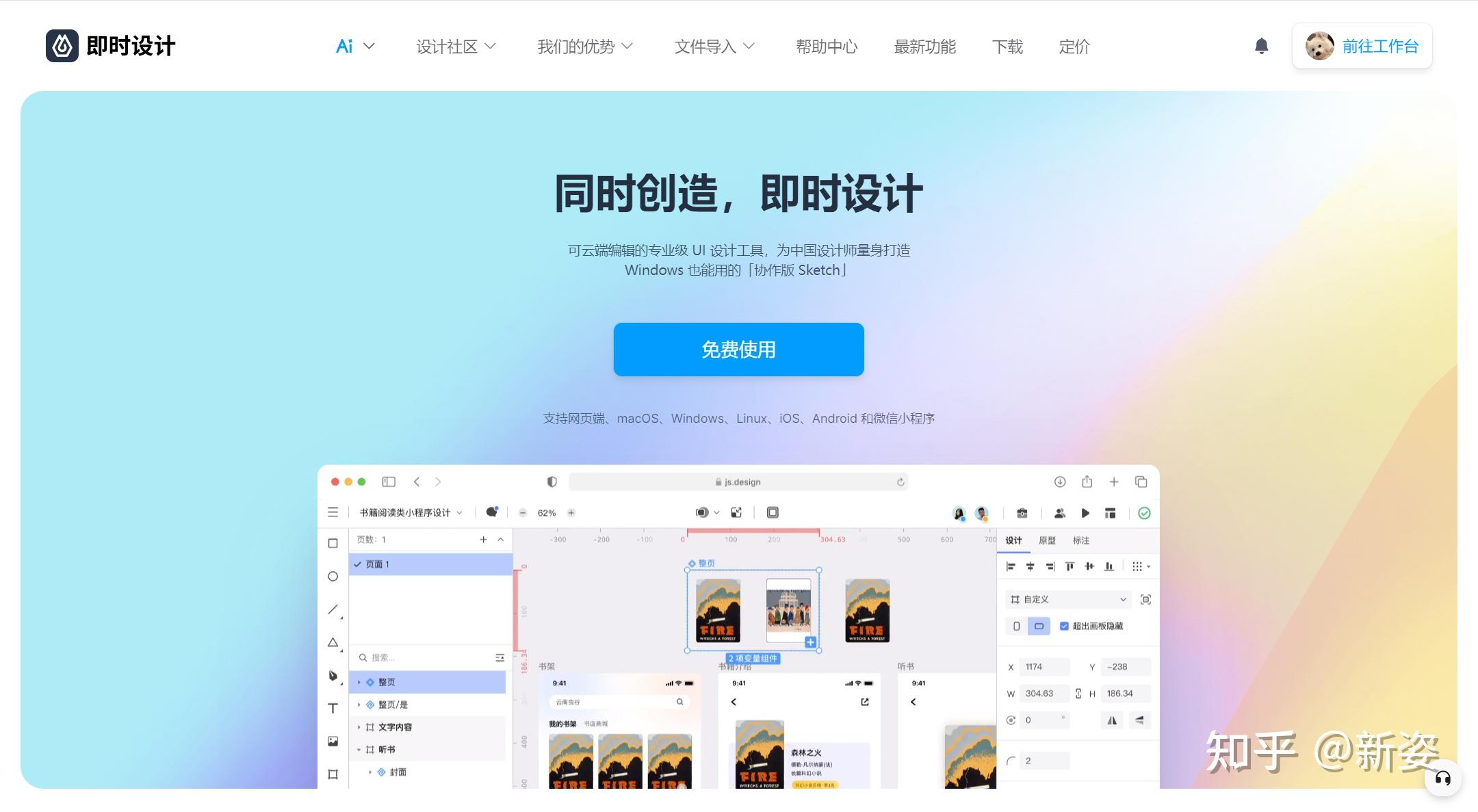This screenshot has height=812, width=1478.
Task: Click the green sync status check icon
Action: click(1144, 513)
